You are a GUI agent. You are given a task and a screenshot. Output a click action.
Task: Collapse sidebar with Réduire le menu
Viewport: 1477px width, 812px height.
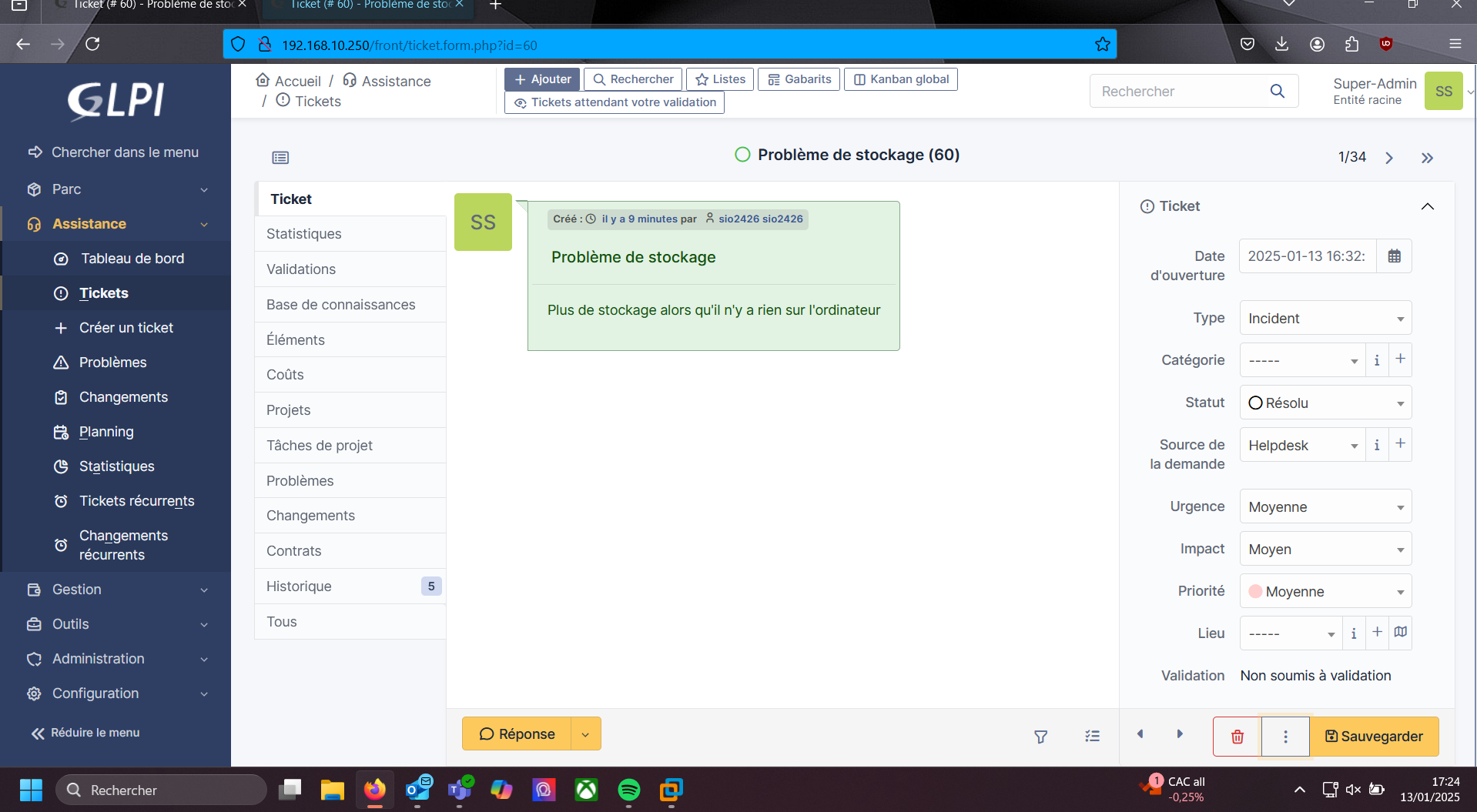tap(85, 733)
